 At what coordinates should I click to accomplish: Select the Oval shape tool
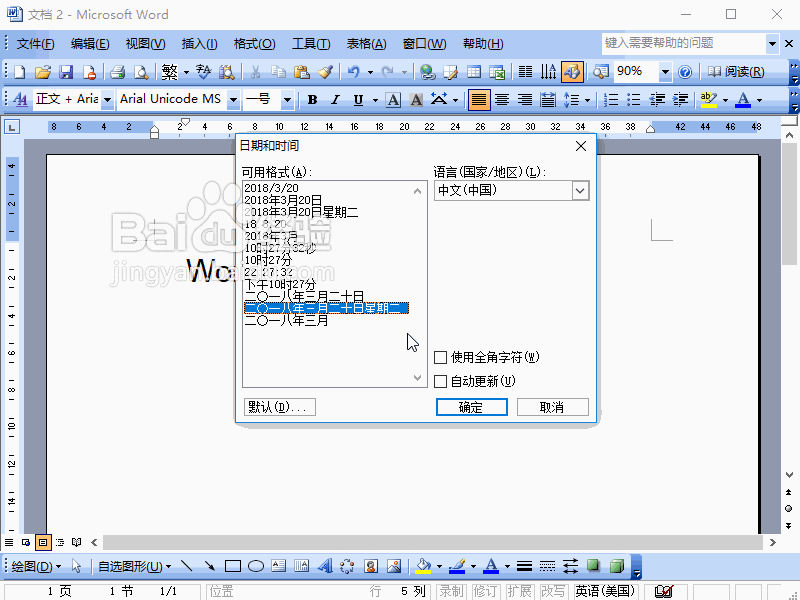coord(257,565)
